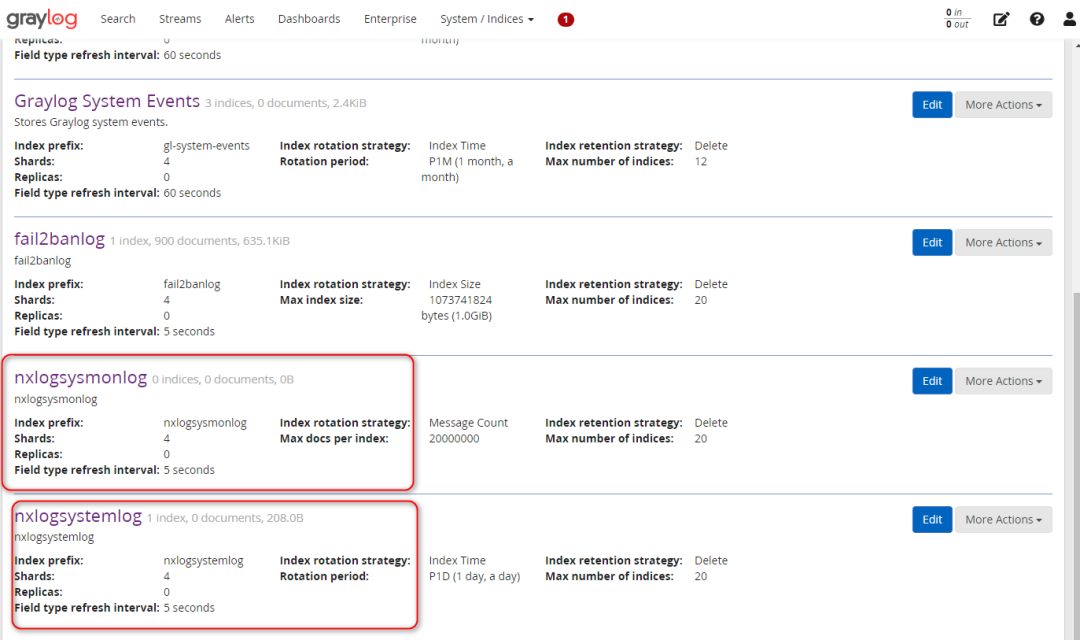Image resolution: width=1080 pixels, height=640 pixels.
Task: Edit the fail2banlog index set
Action: click(932, 242)
